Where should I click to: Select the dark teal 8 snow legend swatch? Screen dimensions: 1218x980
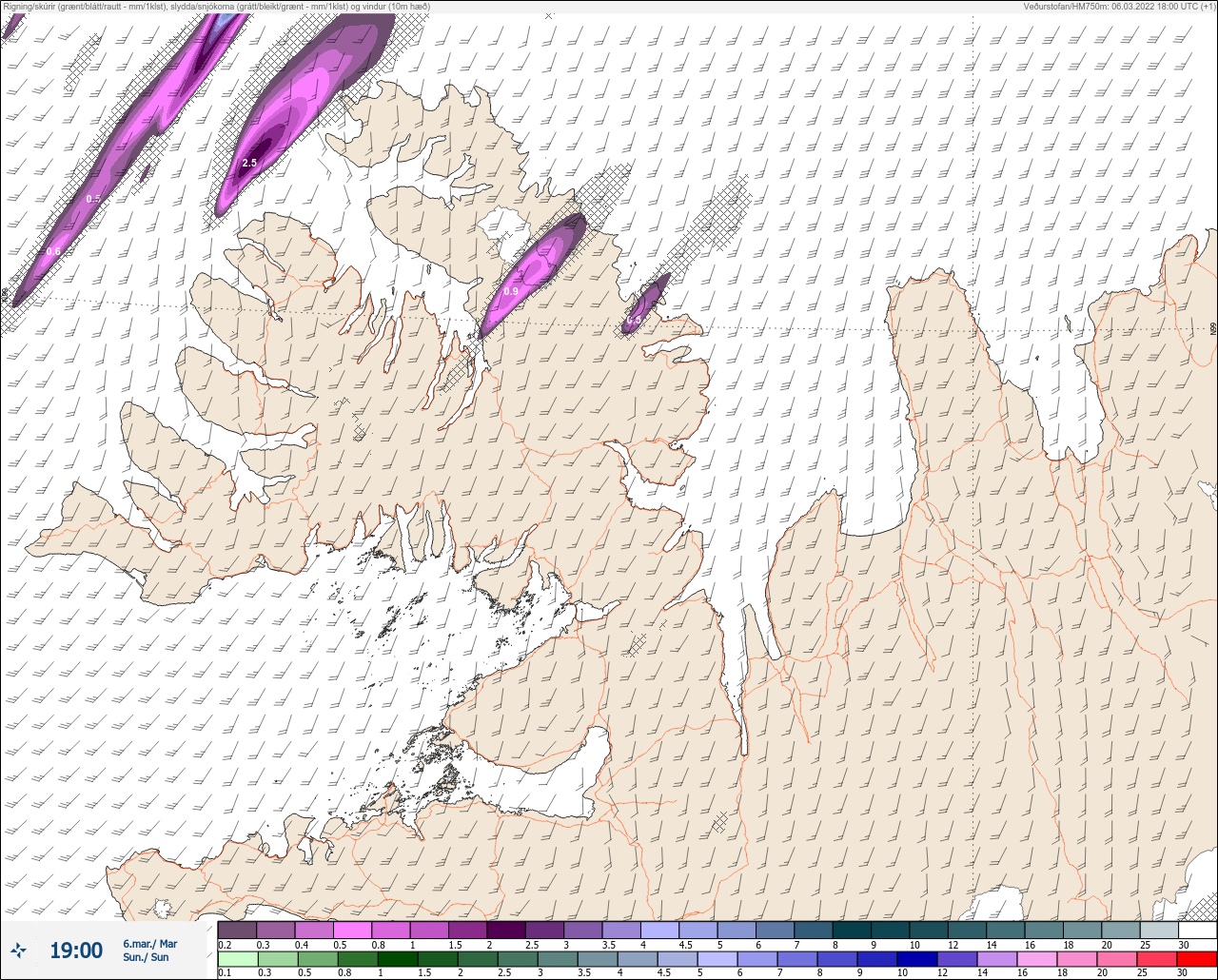(852, 930)
